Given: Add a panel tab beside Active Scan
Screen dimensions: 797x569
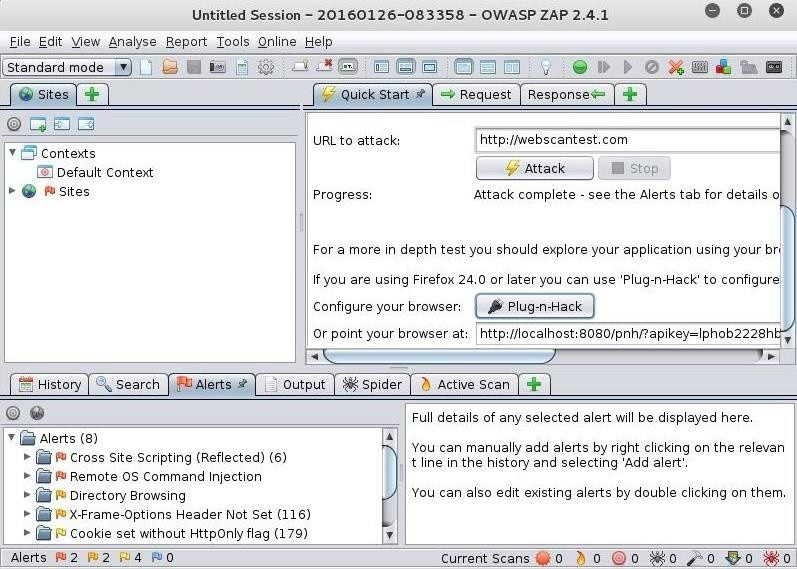Looking at the screenshot, I should tap(534, 384).
